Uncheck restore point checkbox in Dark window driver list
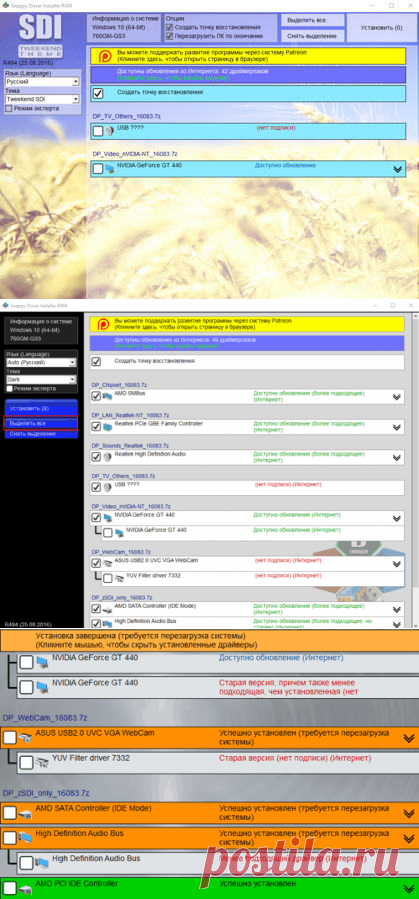 click(x=96, y=362)
